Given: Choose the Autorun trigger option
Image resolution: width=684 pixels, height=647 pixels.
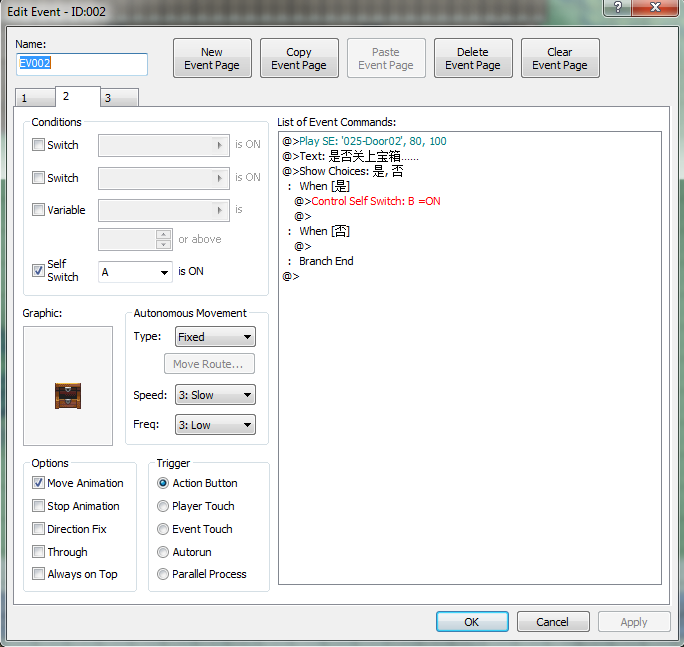Looking at the screenshot, I should point(163,552).
